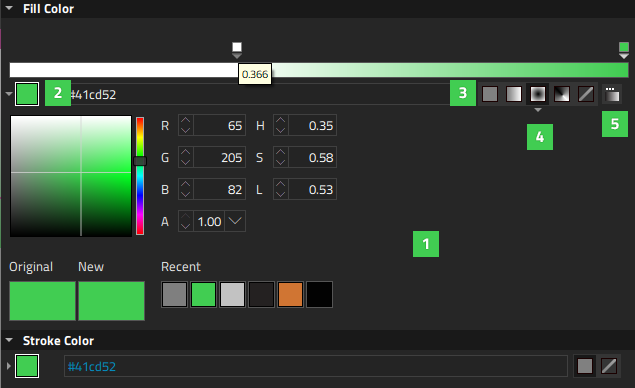The width and height of the screenshot is (635, 388).
Task: Click the B value field 82
Action: tap(219, 190)
